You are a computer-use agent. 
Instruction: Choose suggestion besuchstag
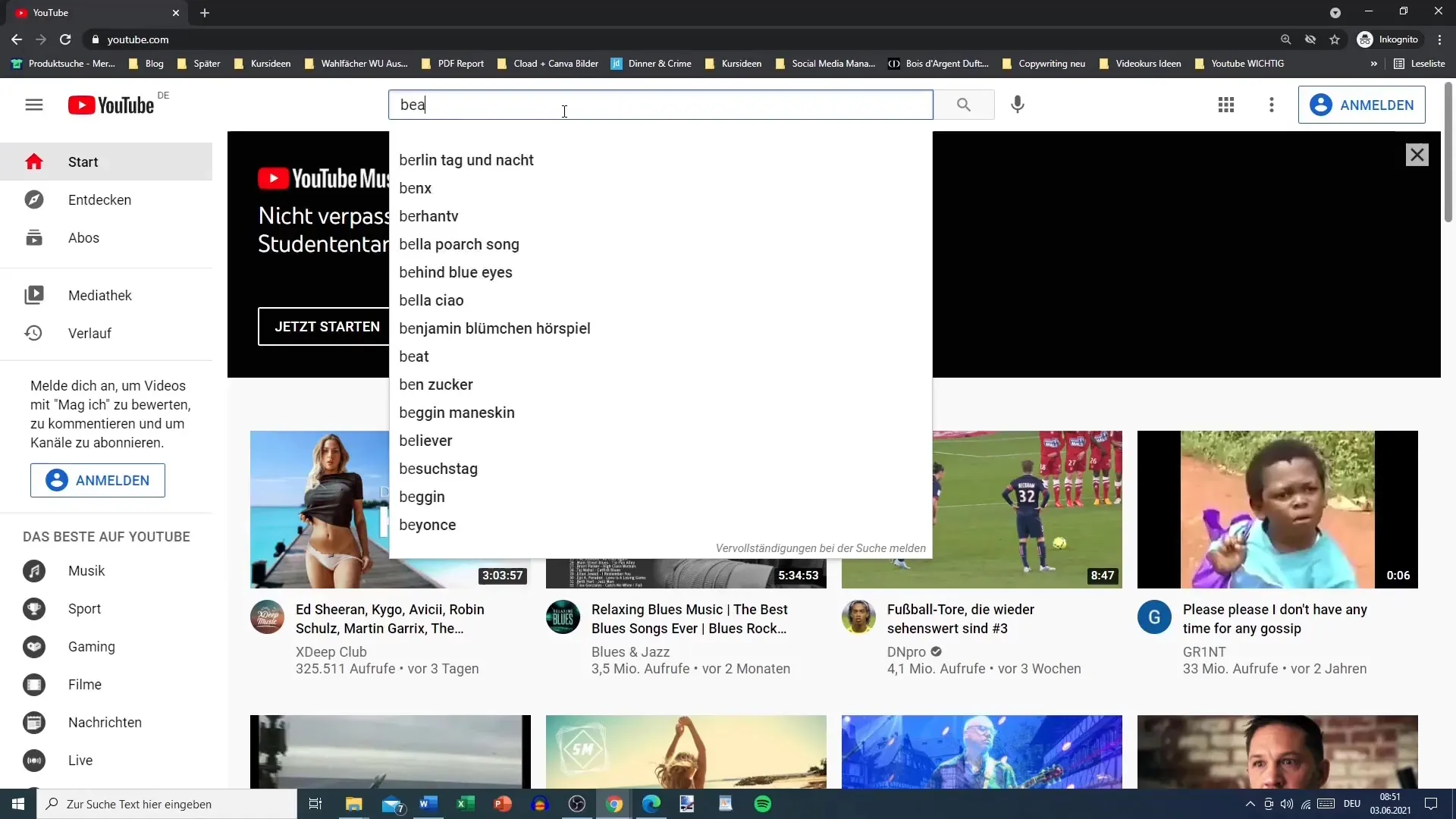661,469
